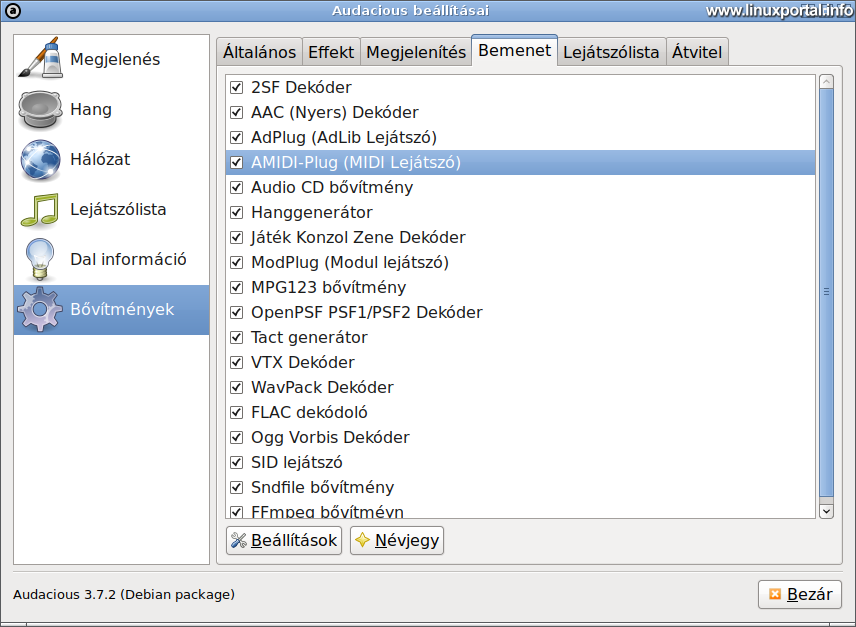Toggle the ModPlug (Modul lejátszó) checkbox
This screenshot has width=856, height=627.
(x=236, y=262)
